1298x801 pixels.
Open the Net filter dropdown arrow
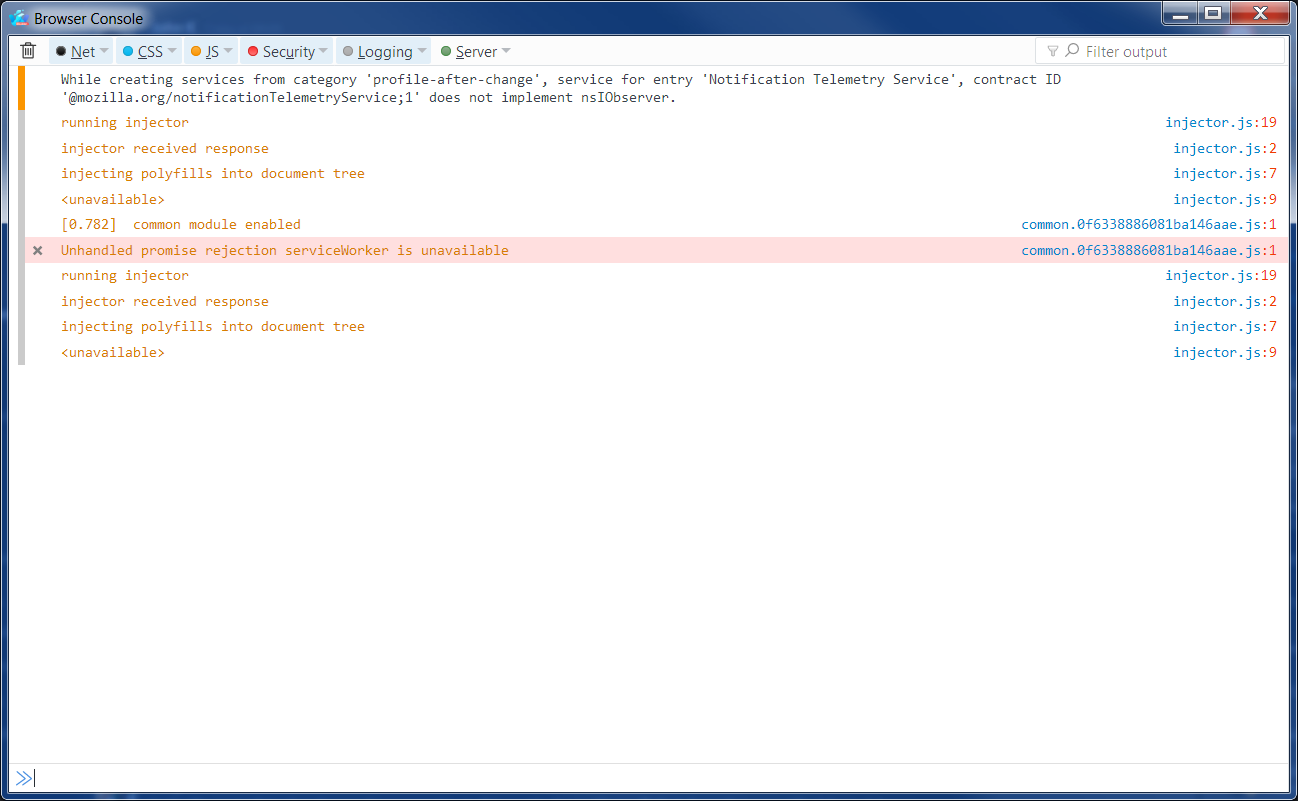point(106,50)
